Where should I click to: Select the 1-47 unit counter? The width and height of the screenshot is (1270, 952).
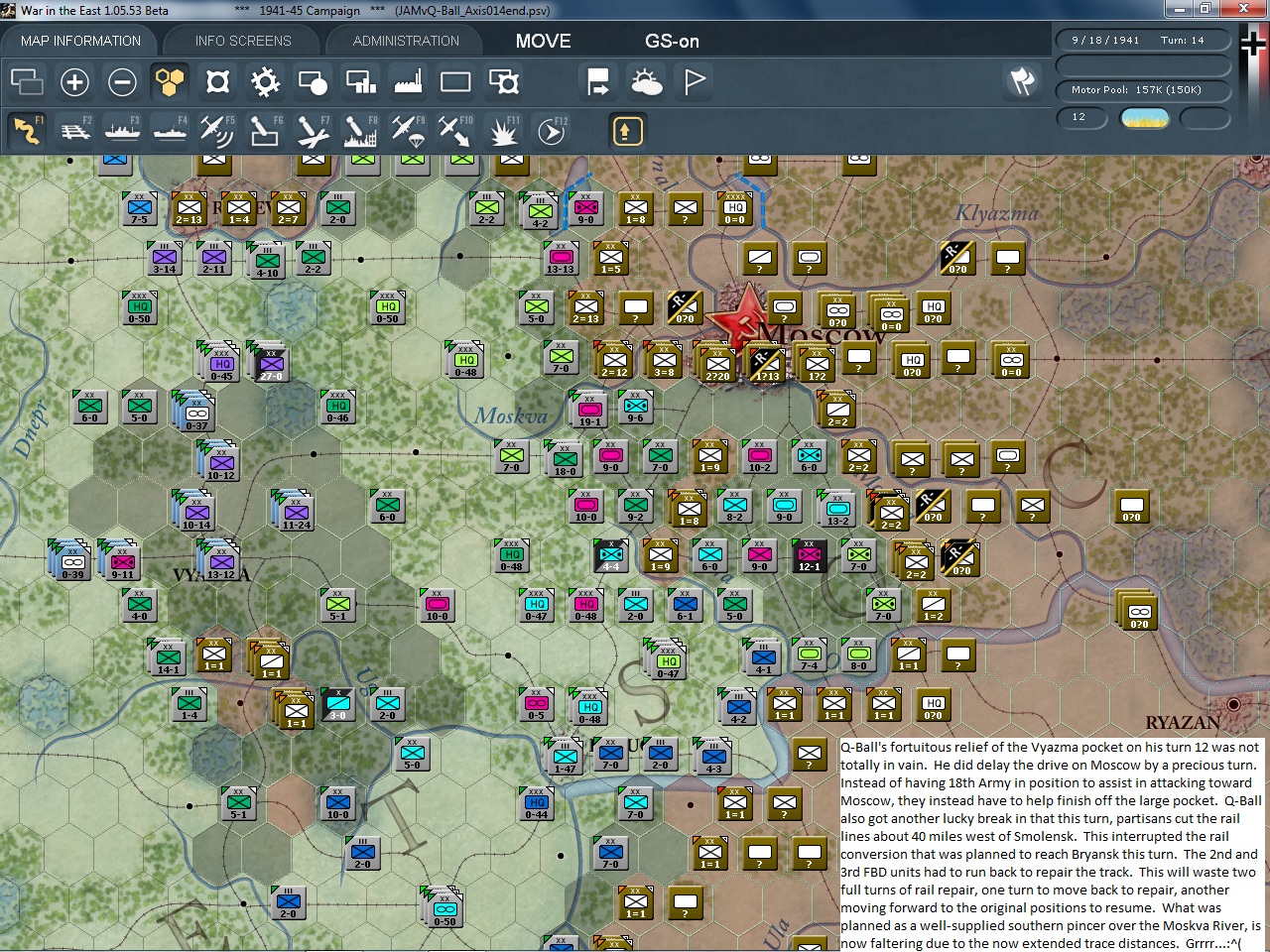565,757
